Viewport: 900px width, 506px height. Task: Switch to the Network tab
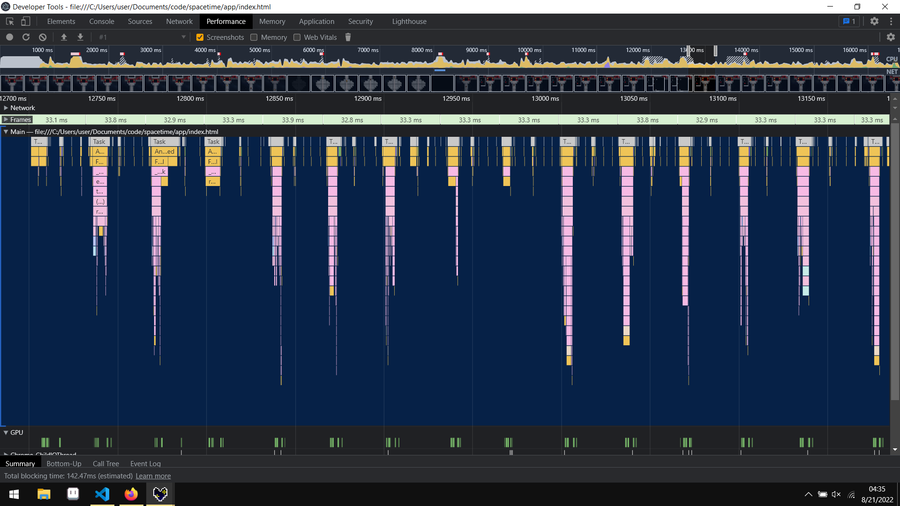coord(179,21)
